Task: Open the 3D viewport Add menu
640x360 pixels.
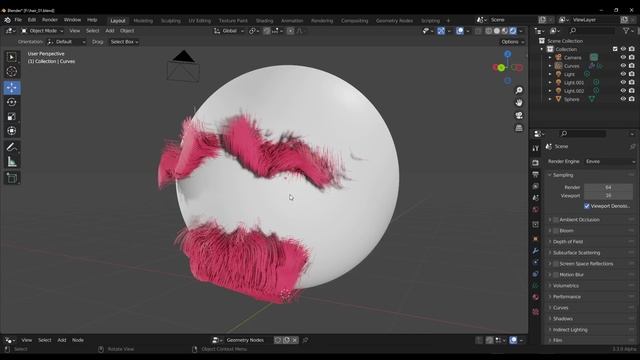Action: click(x=110, y=31)
